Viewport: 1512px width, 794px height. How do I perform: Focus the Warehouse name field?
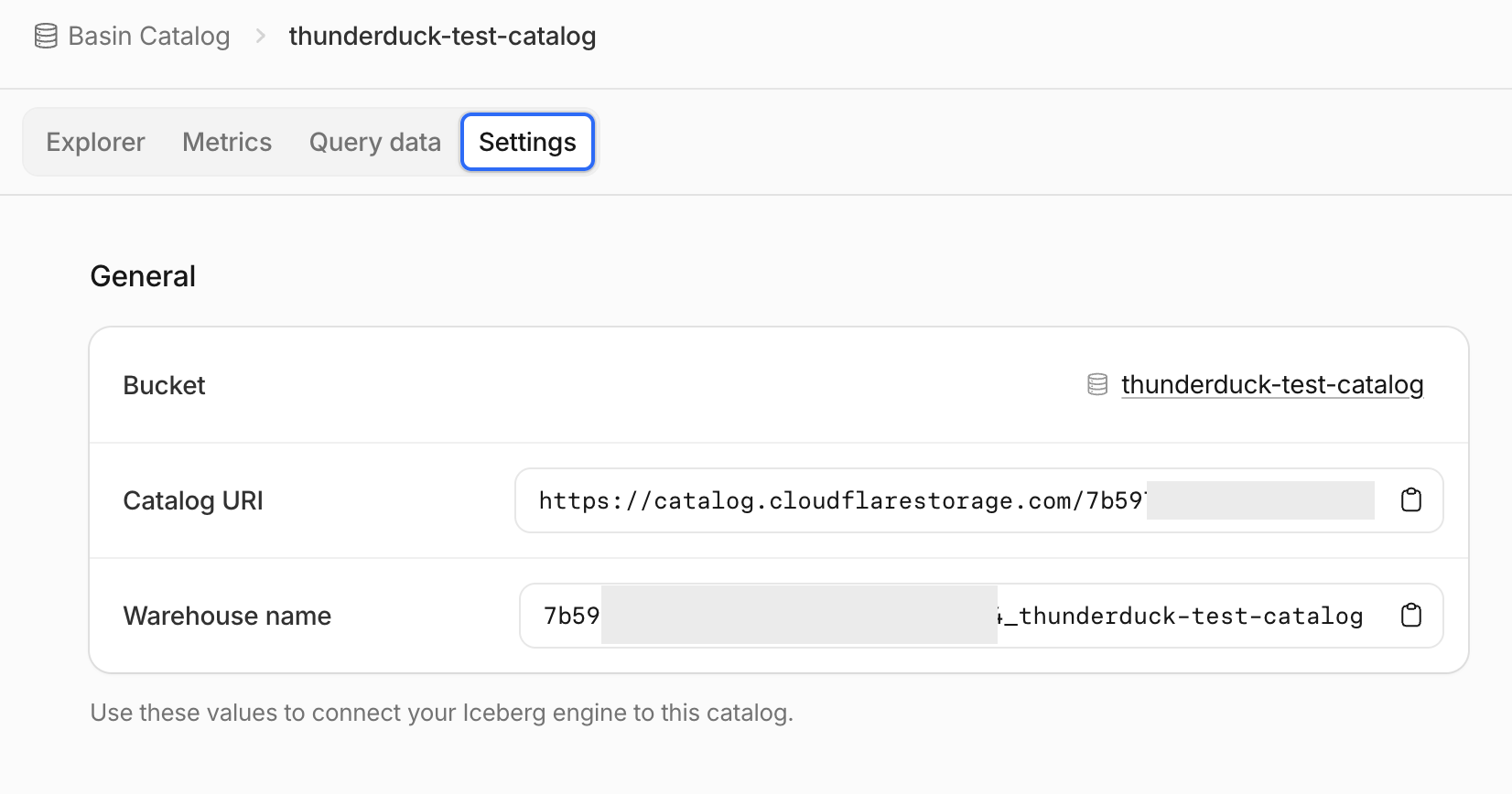[981, 616]
